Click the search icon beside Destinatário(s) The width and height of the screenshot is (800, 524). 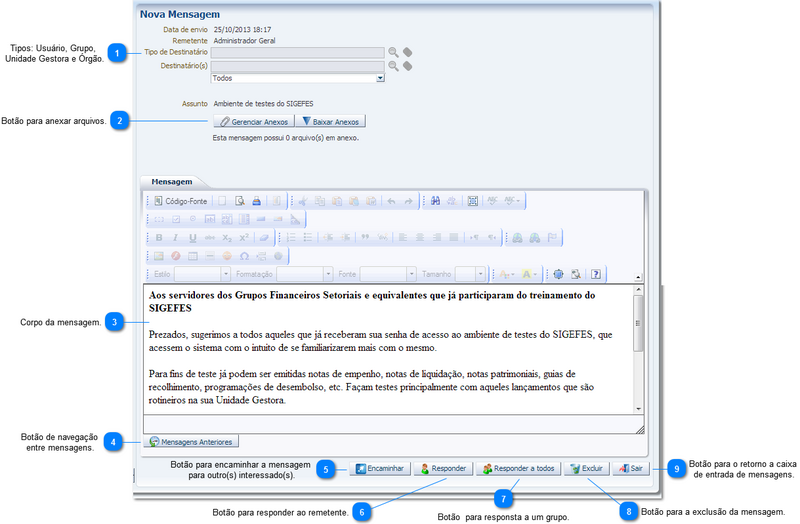tap(393, 66)
